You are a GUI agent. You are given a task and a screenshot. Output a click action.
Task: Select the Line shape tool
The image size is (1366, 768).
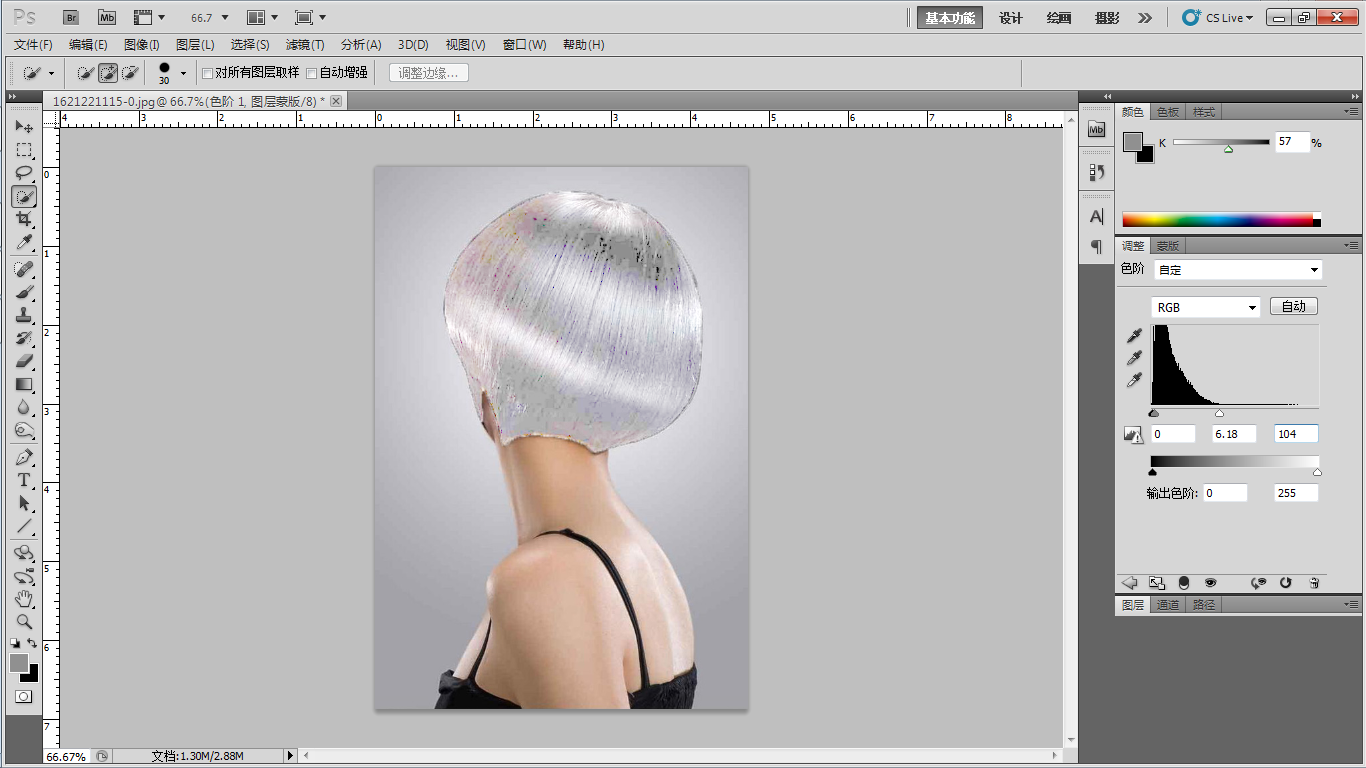[24, 526]
